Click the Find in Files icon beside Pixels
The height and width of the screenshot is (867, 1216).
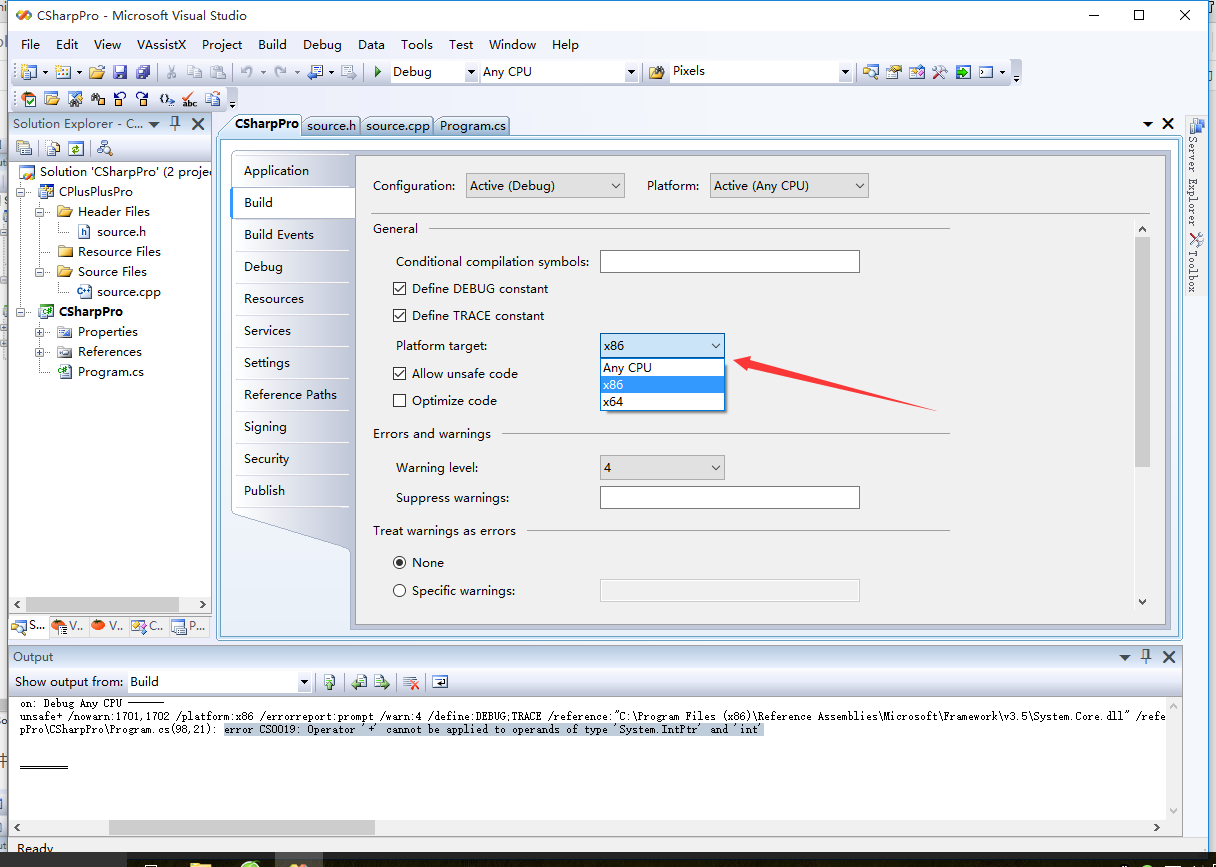coord(657,72)
